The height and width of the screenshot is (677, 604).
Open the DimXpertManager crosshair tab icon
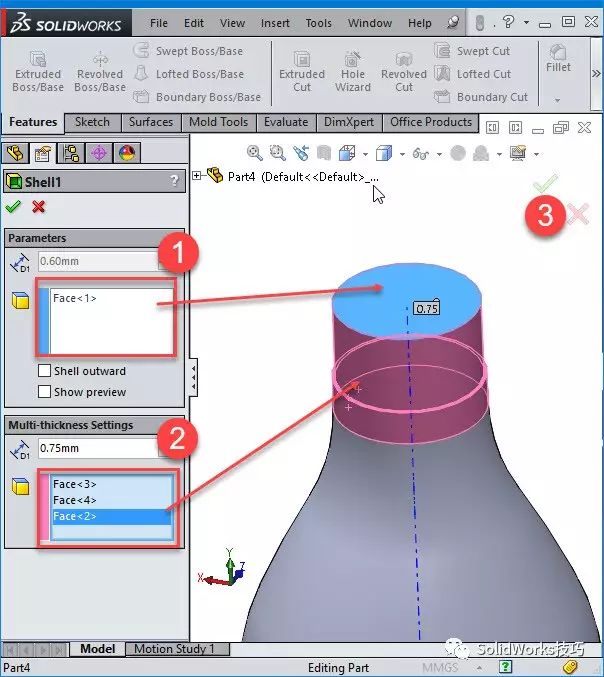(x=99, y=153)
